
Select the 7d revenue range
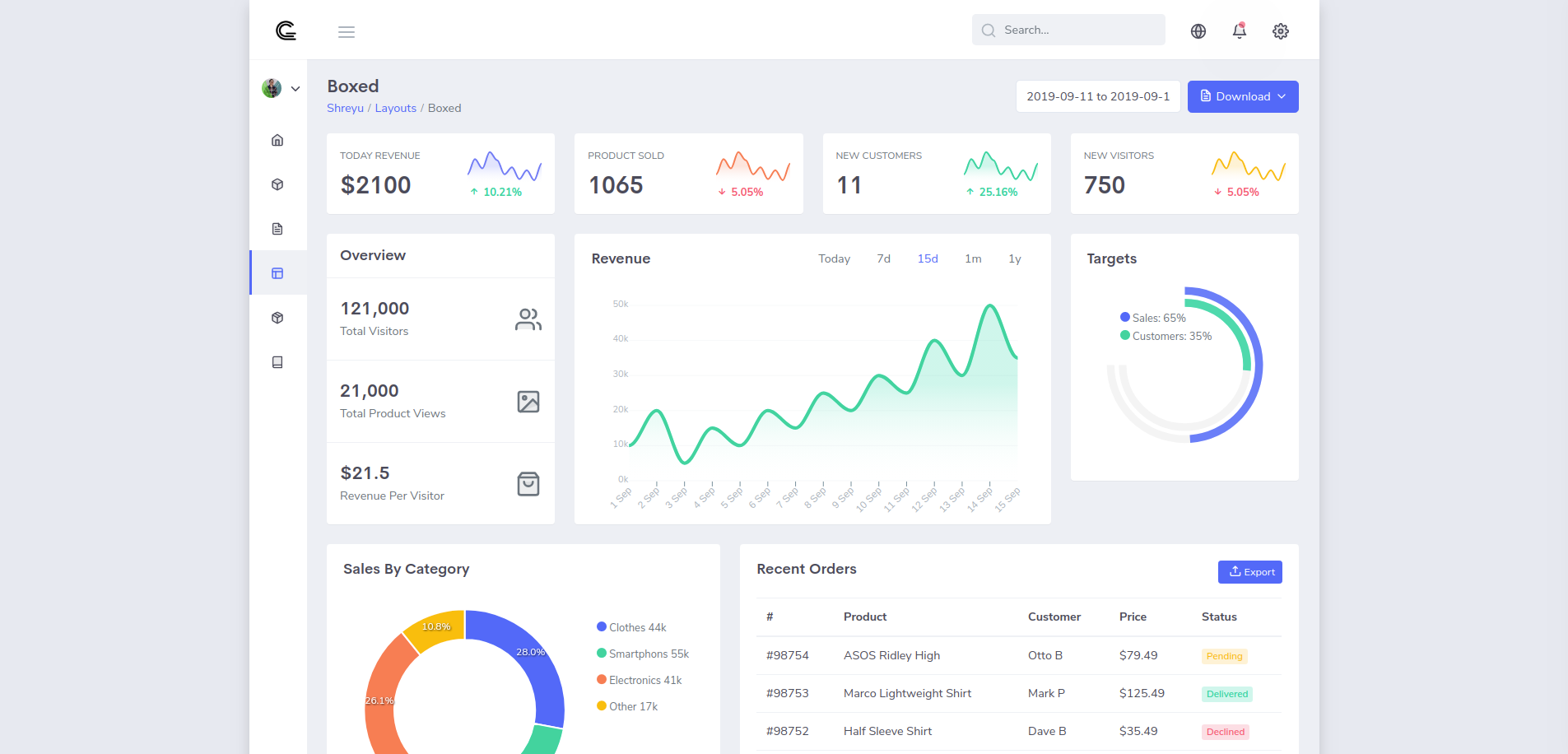coord(884,258)
